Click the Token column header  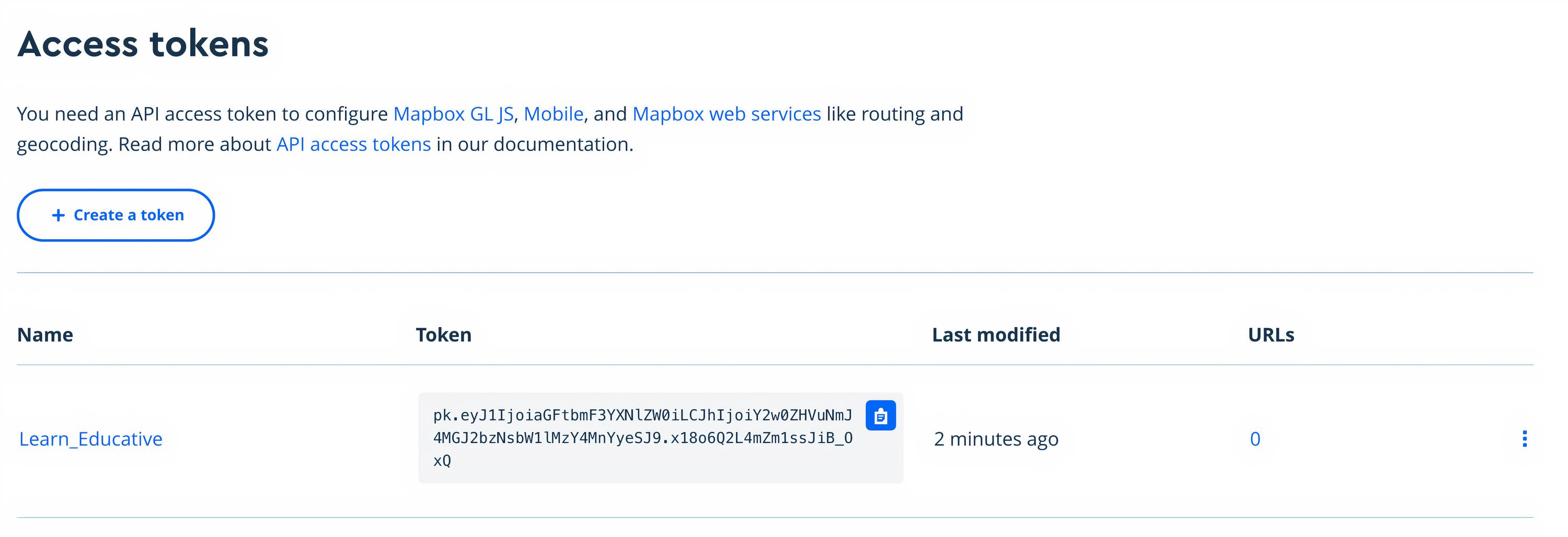tap(443, 334)
